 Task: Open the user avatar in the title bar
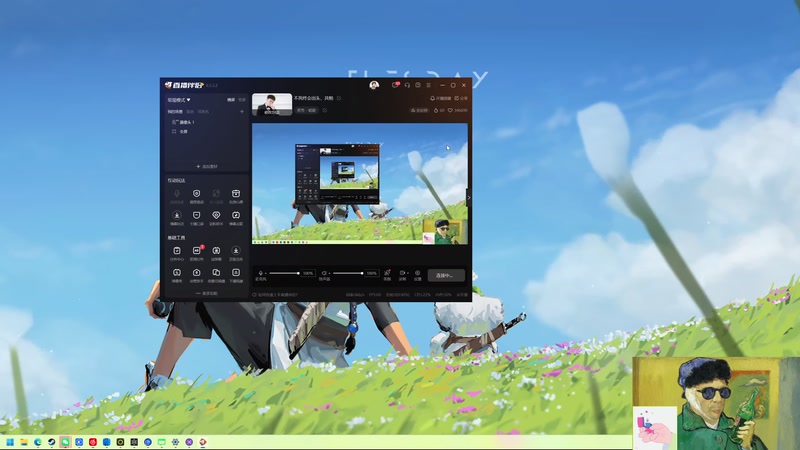(x=374, y=85)
